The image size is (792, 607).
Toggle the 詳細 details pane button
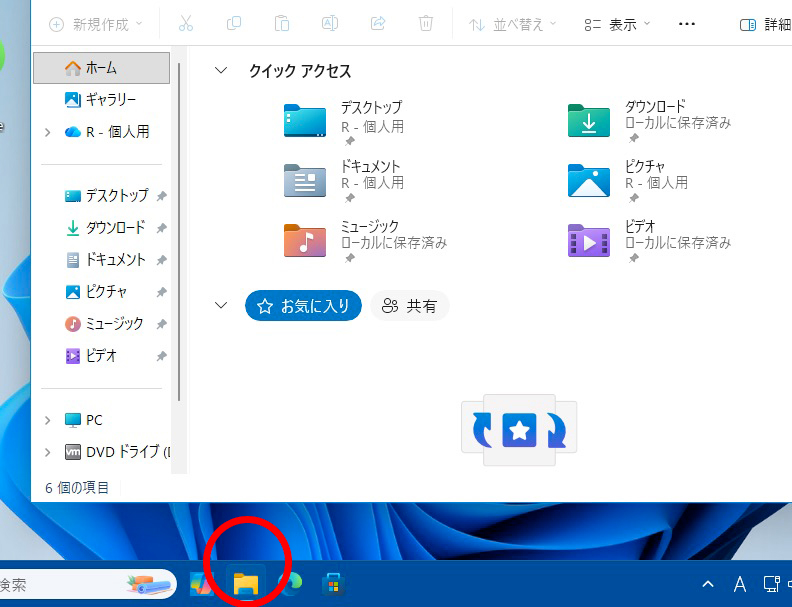coord(764,24)
